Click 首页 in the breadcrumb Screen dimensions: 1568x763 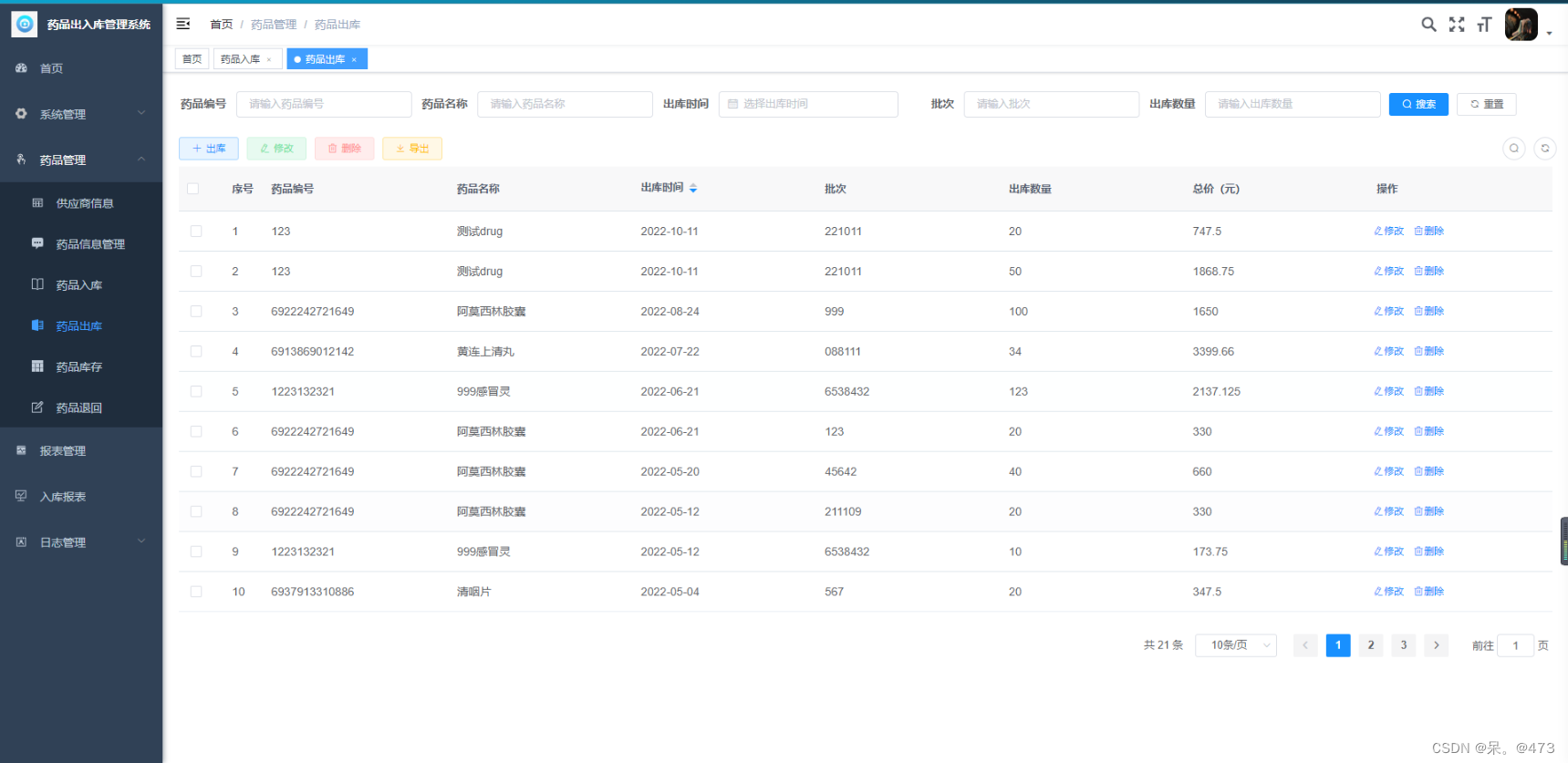tap(222, 25)
